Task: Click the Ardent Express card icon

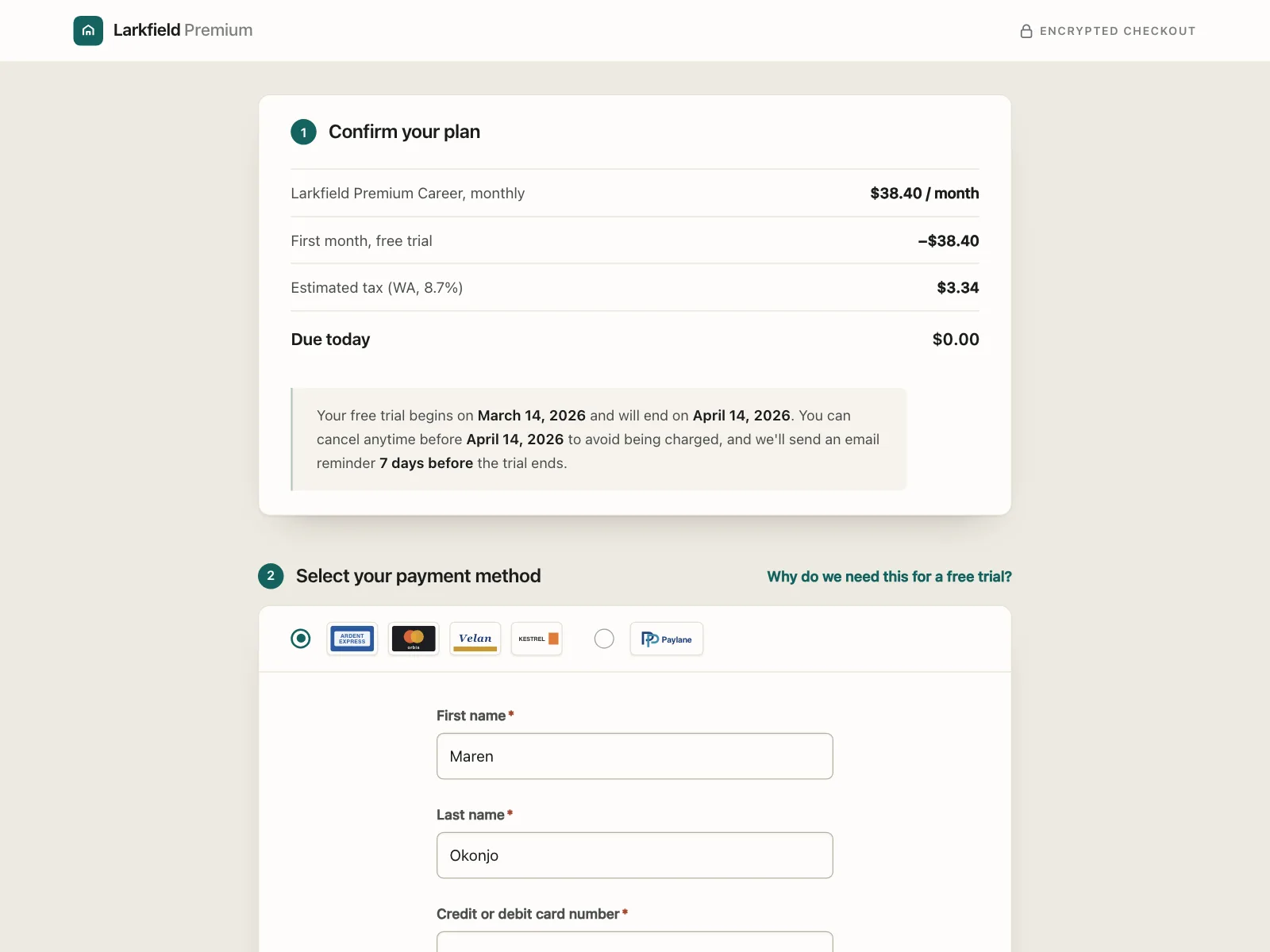Action: pos(352,639)
